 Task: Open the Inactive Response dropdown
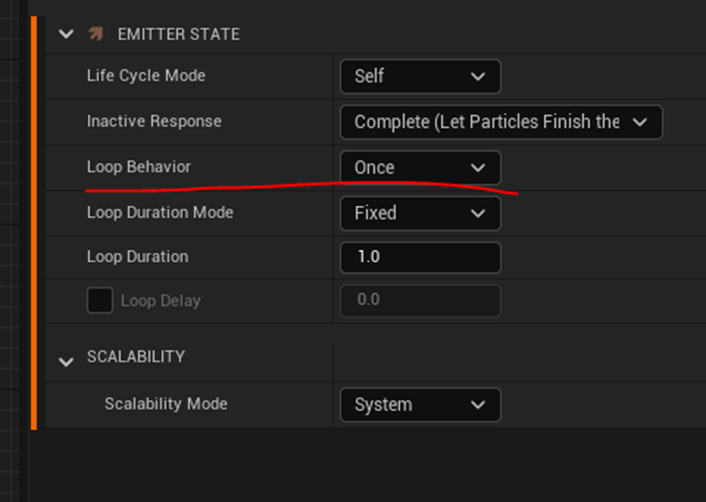[500, 122]
